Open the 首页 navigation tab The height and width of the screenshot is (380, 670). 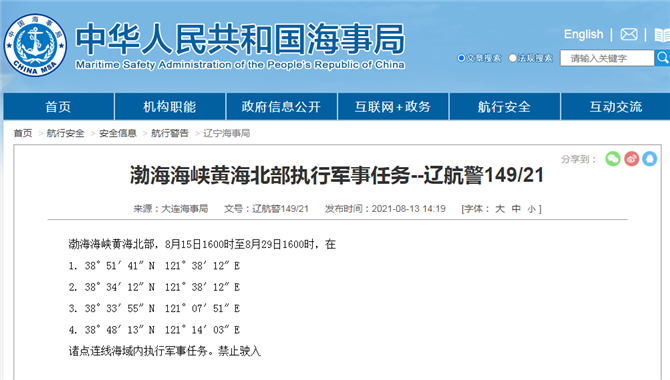pyautogui.click(x=59, y=106)
